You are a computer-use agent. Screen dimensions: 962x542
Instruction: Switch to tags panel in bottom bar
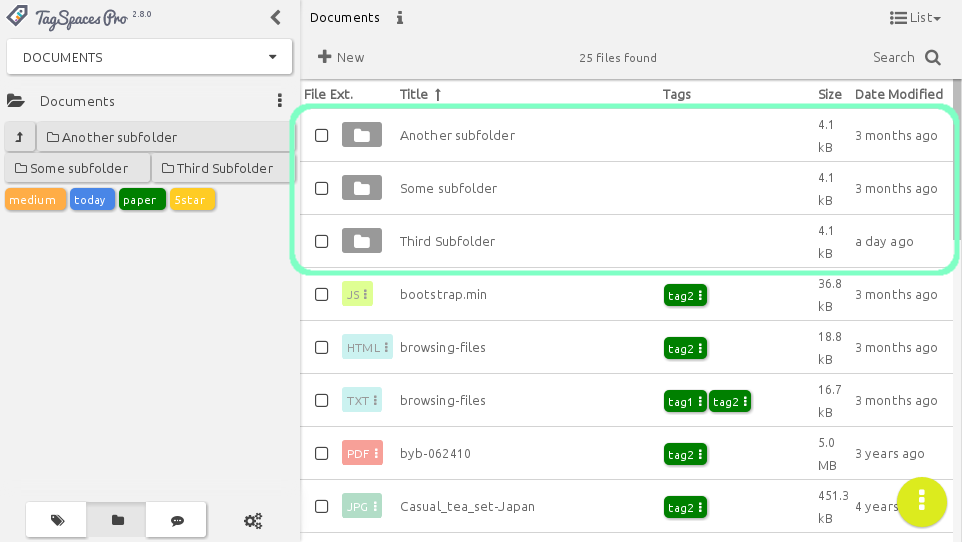[x=57, y=520]
